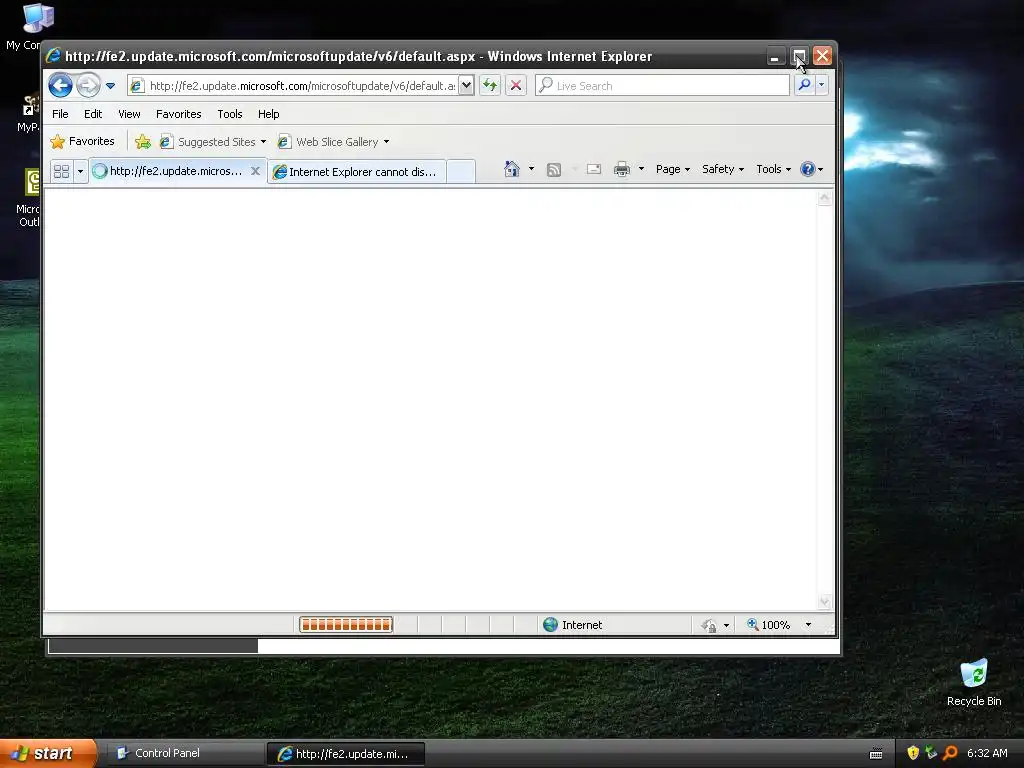
Task: Click the Print icon
Action: 622,169
